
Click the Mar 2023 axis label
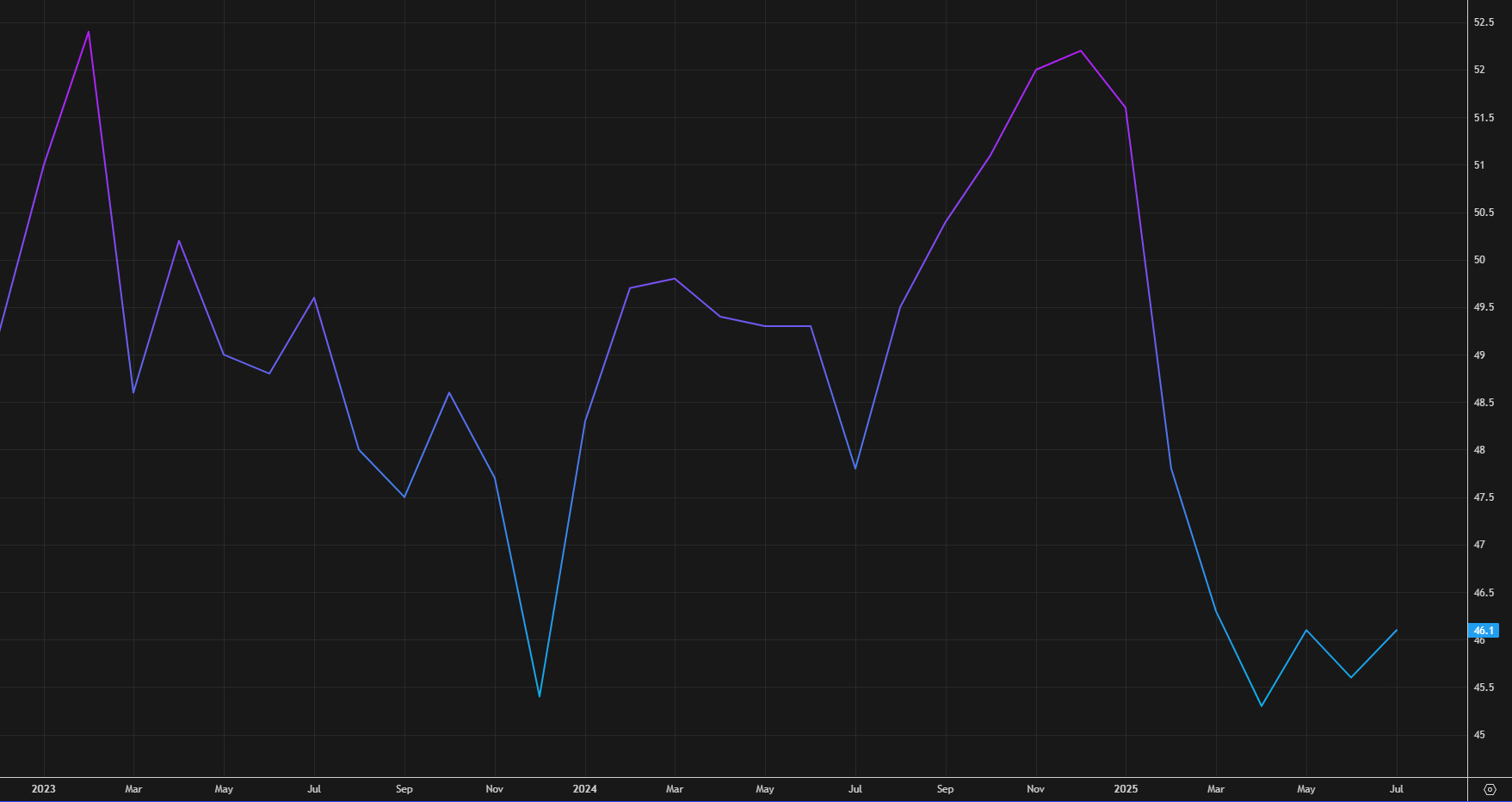point(133,788)
